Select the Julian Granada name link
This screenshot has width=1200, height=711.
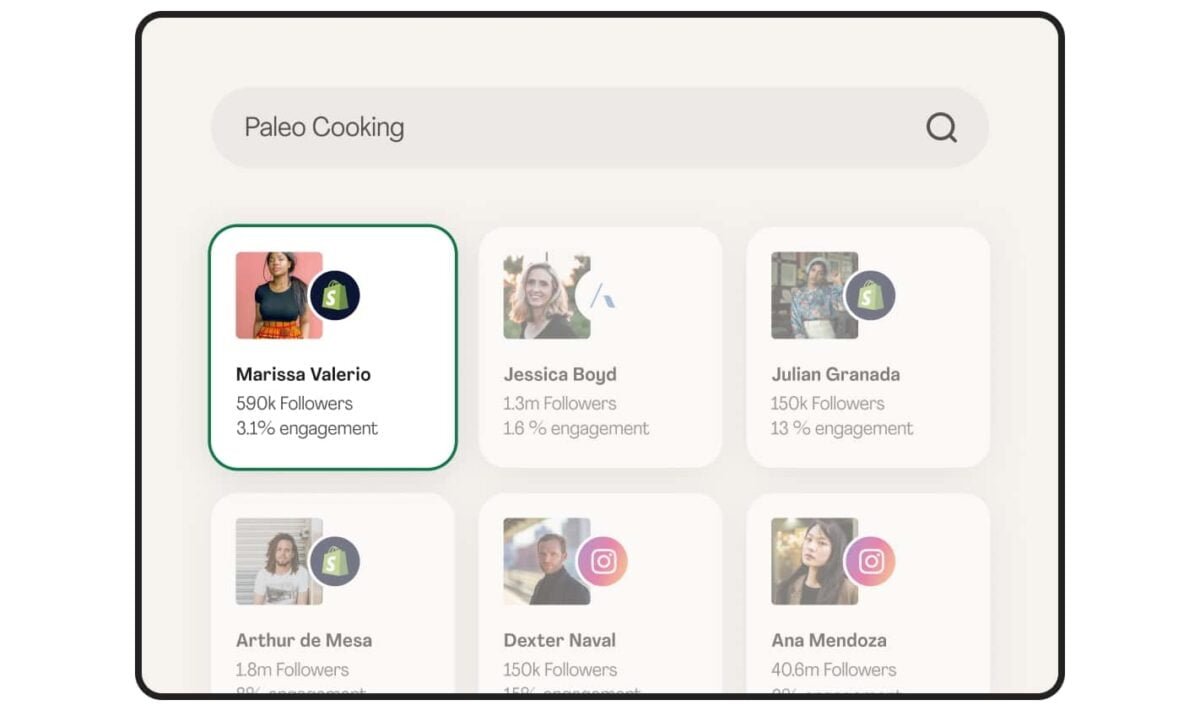click(835, 374)
